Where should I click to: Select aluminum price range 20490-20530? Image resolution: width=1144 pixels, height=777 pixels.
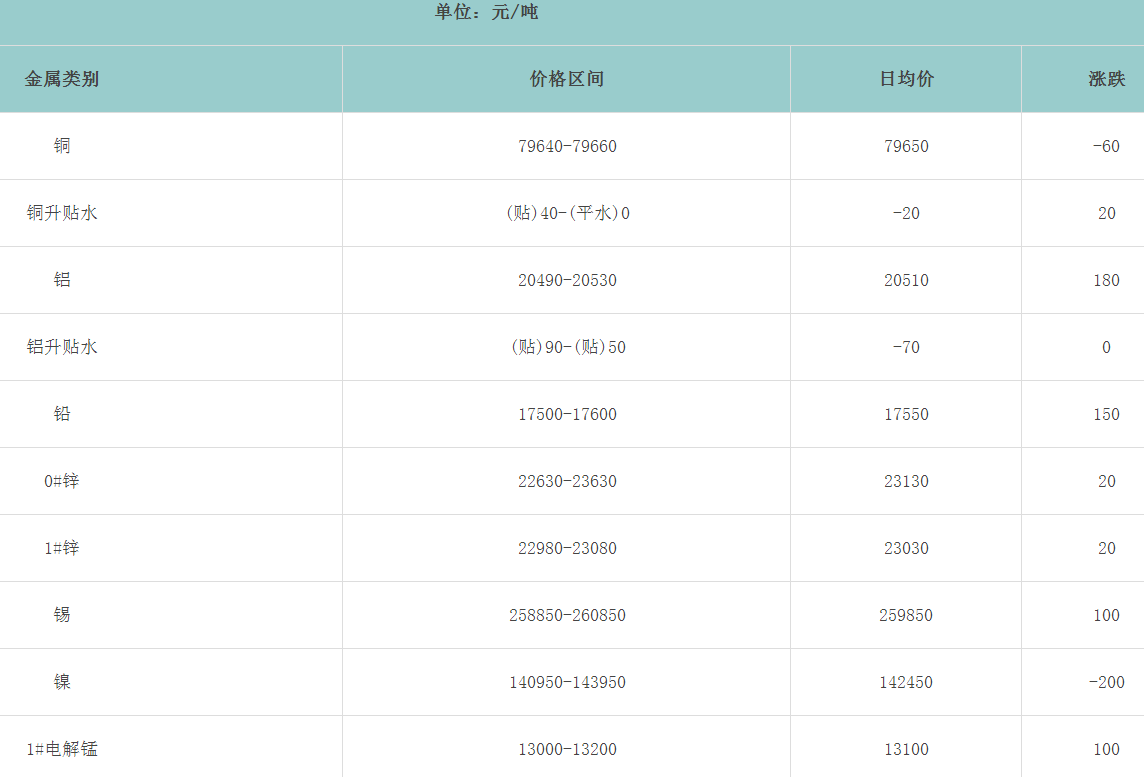[567, 280]
